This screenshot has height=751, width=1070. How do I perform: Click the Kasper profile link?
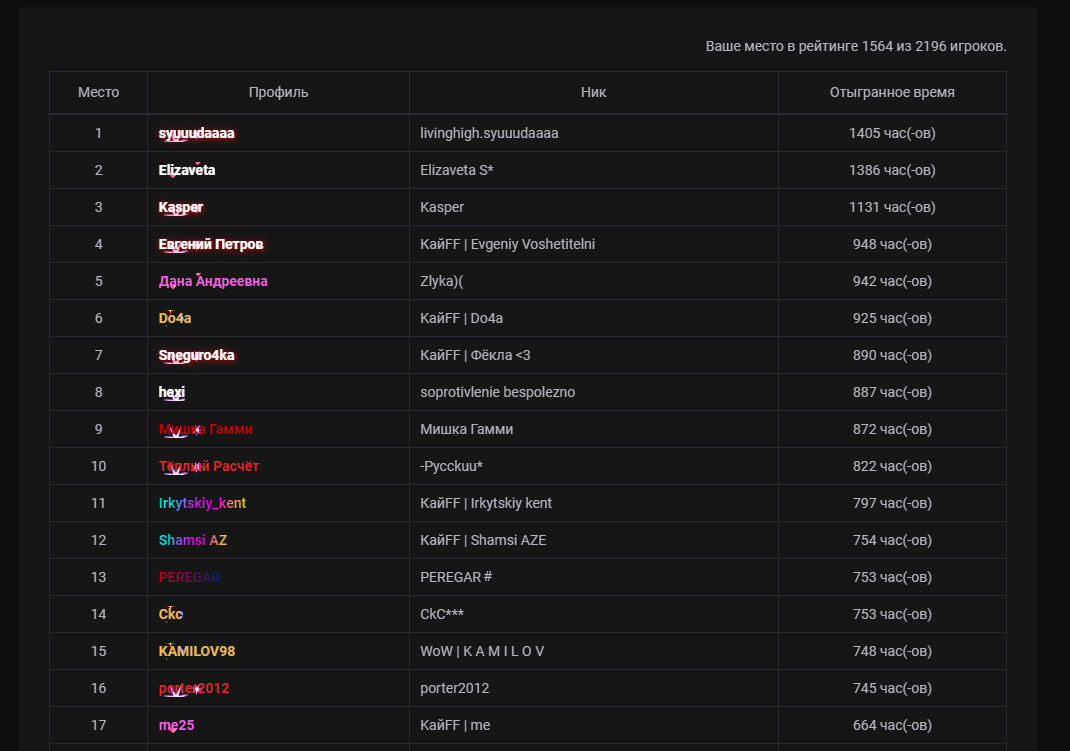(181, 207)
